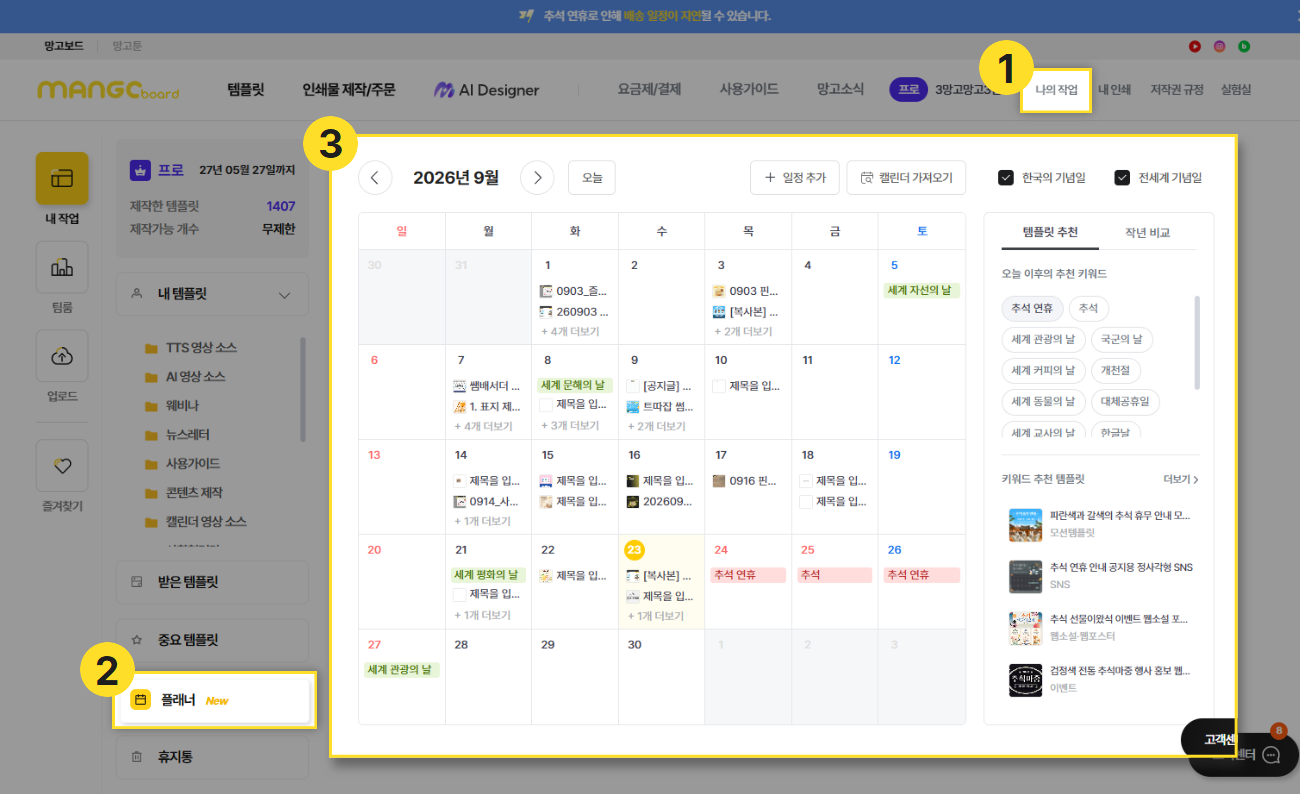Open the 받은 템플릿 item
The height and width of the screenshot is (794, 1300).
[x=212, y=582]
